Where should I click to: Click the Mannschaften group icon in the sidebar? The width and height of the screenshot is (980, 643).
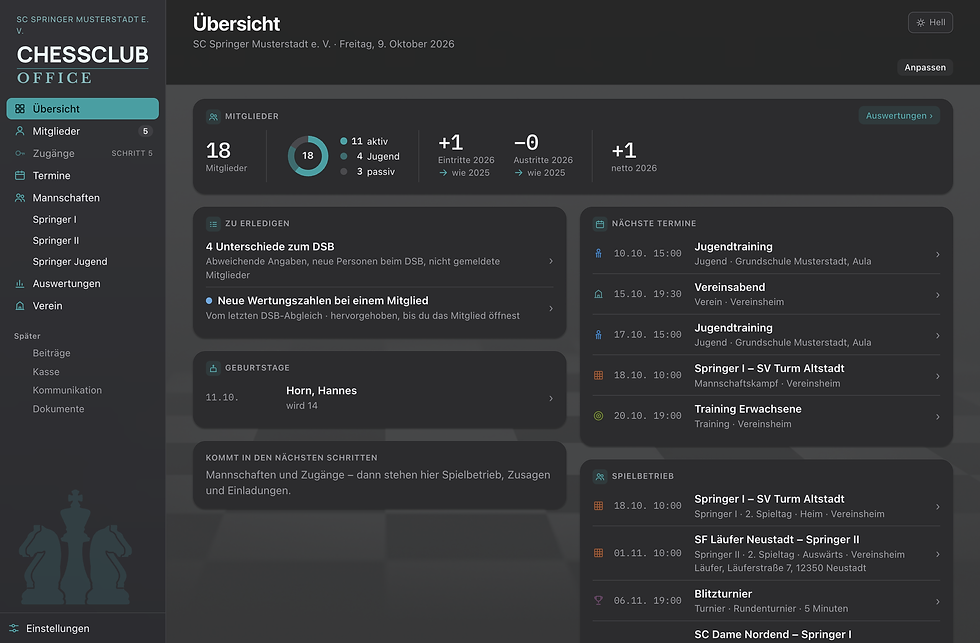coord(20,197)
